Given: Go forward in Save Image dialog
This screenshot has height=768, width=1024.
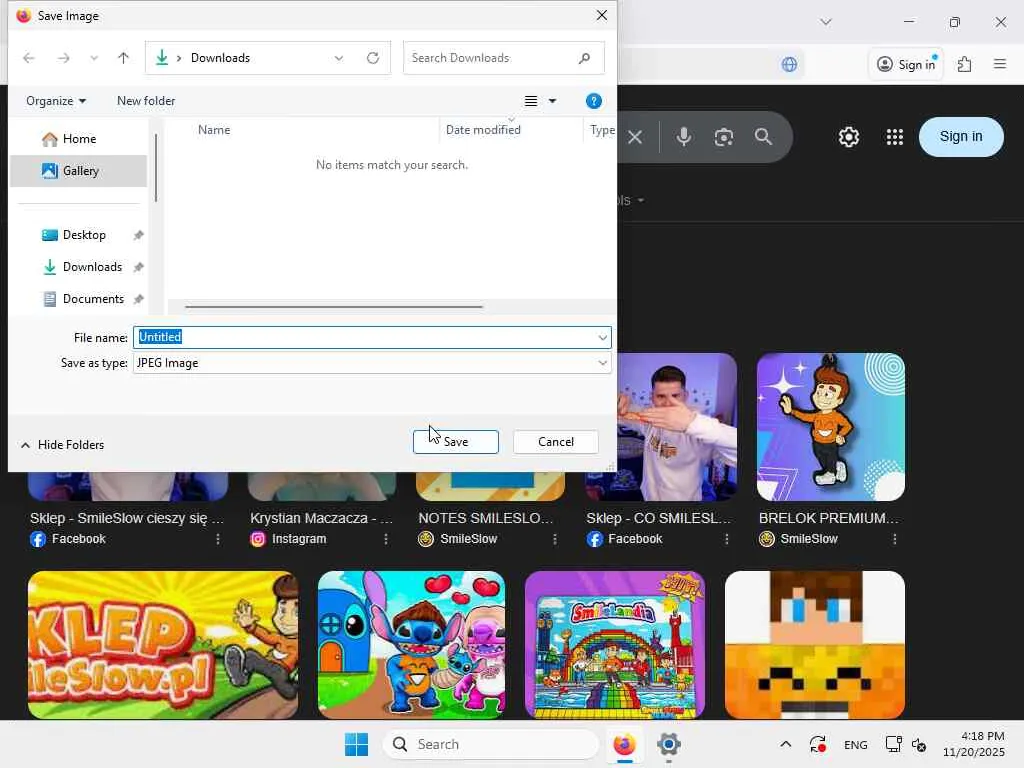Looking at the screenshot, I should (x=63, y=58).
